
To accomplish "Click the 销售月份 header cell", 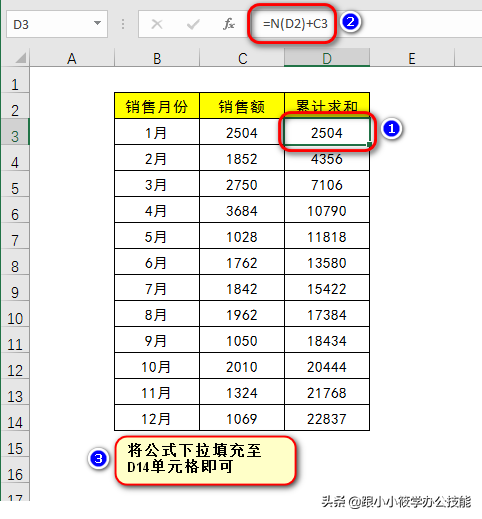I will point(157,106).
